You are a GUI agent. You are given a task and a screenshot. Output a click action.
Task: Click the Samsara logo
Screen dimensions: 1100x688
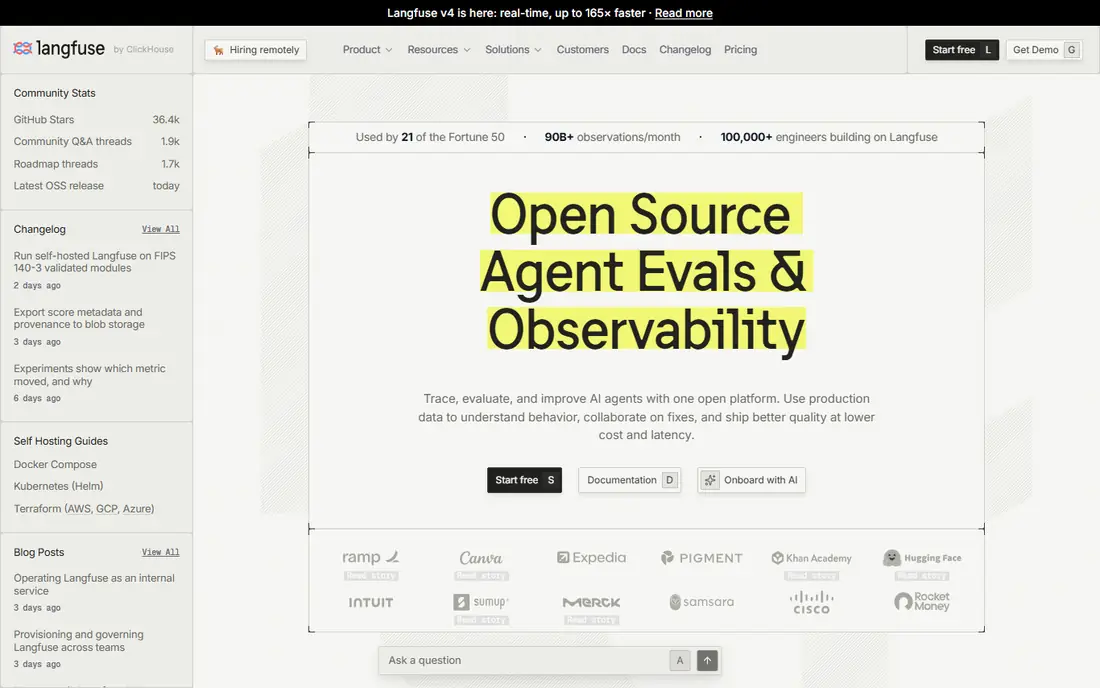(702, 602)
